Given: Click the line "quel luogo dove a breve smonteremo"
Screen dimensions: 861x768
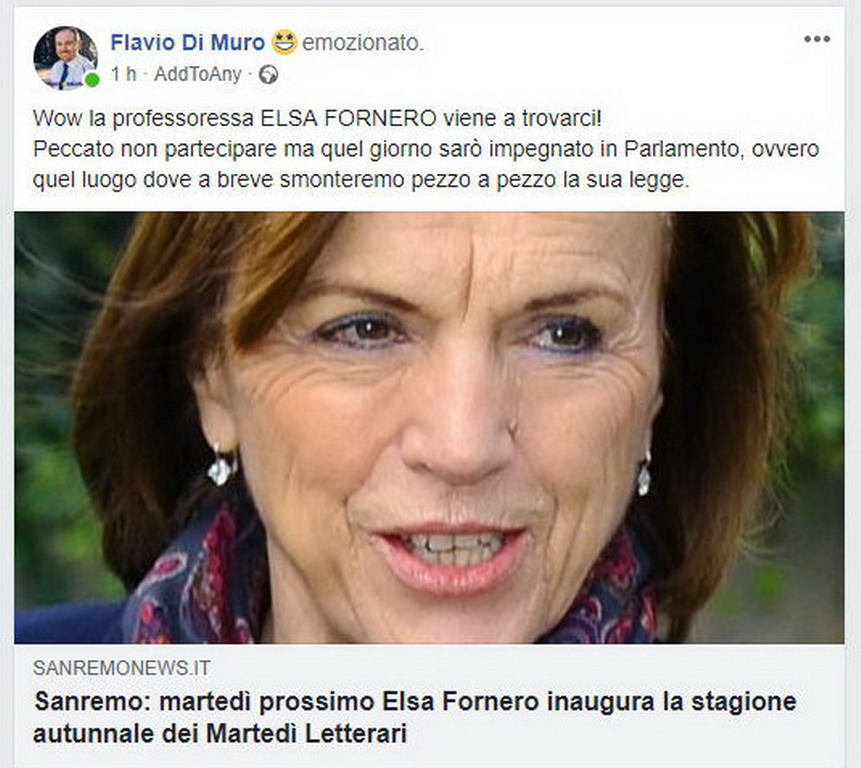Looking at the screenshot, I should click(x=361, y=180).
